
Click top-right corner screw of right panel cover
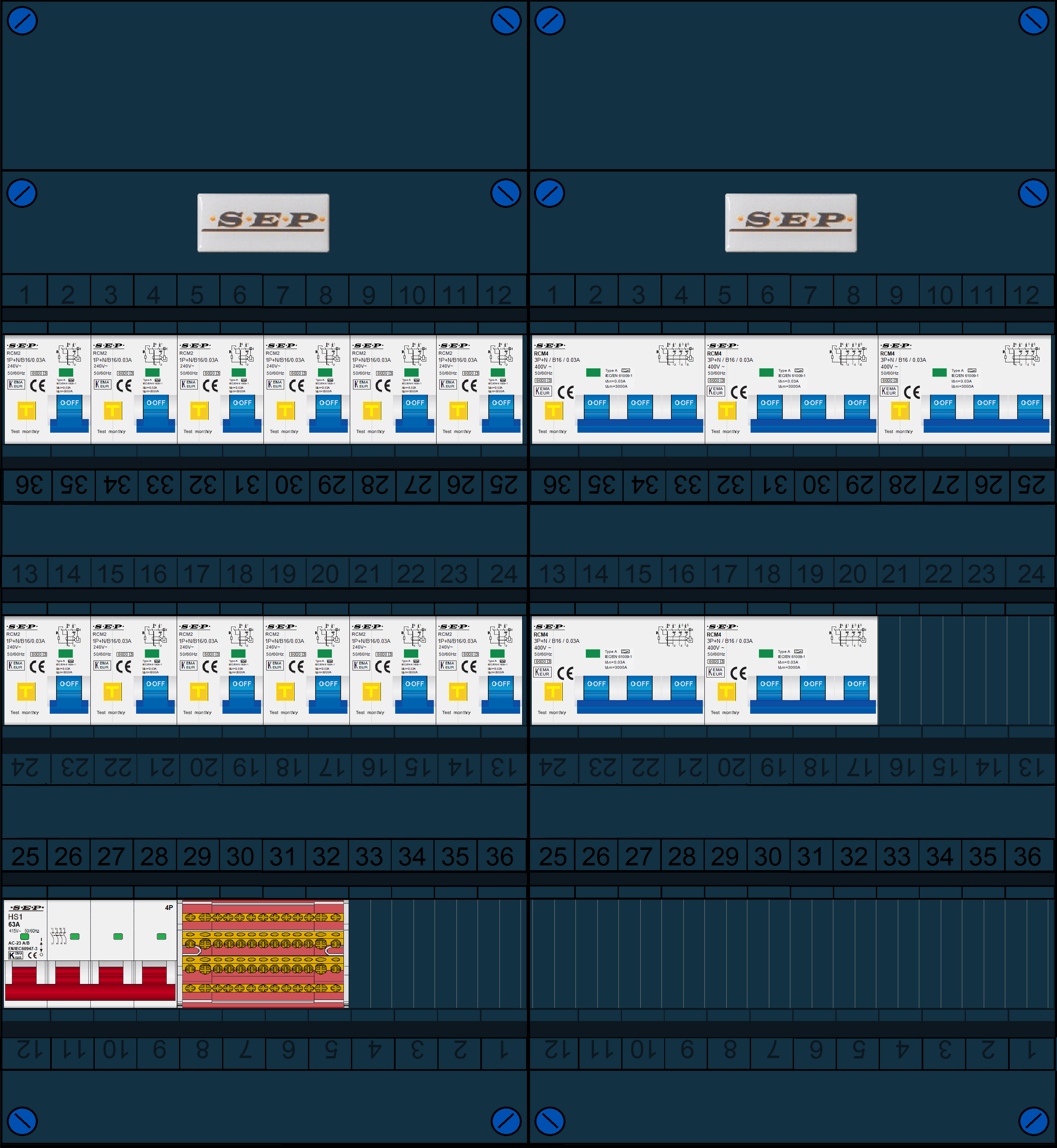1034,21
